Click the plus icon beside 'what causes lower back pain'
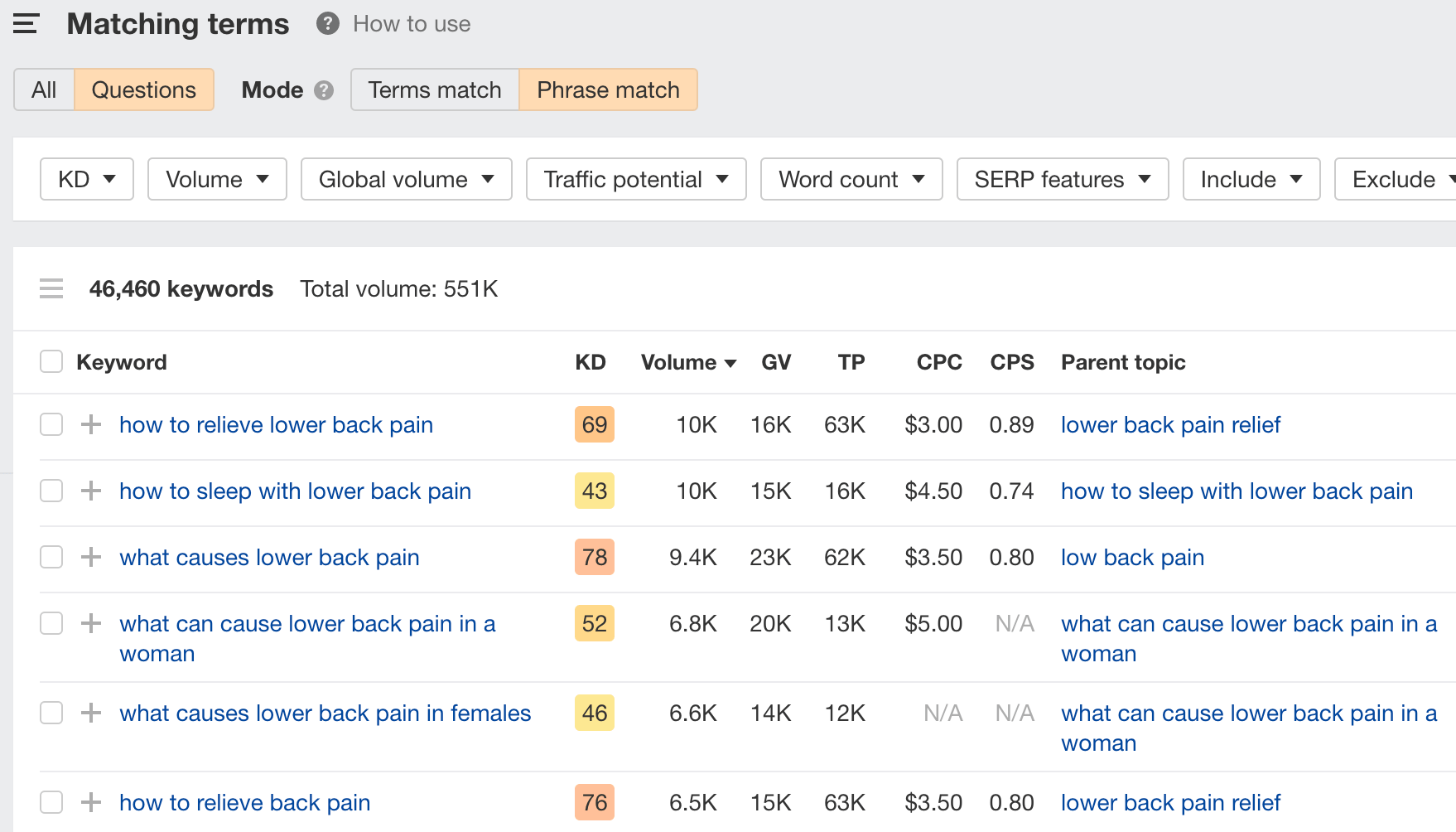Screen dimensions: 1456x832 click(x=90, y=557)
